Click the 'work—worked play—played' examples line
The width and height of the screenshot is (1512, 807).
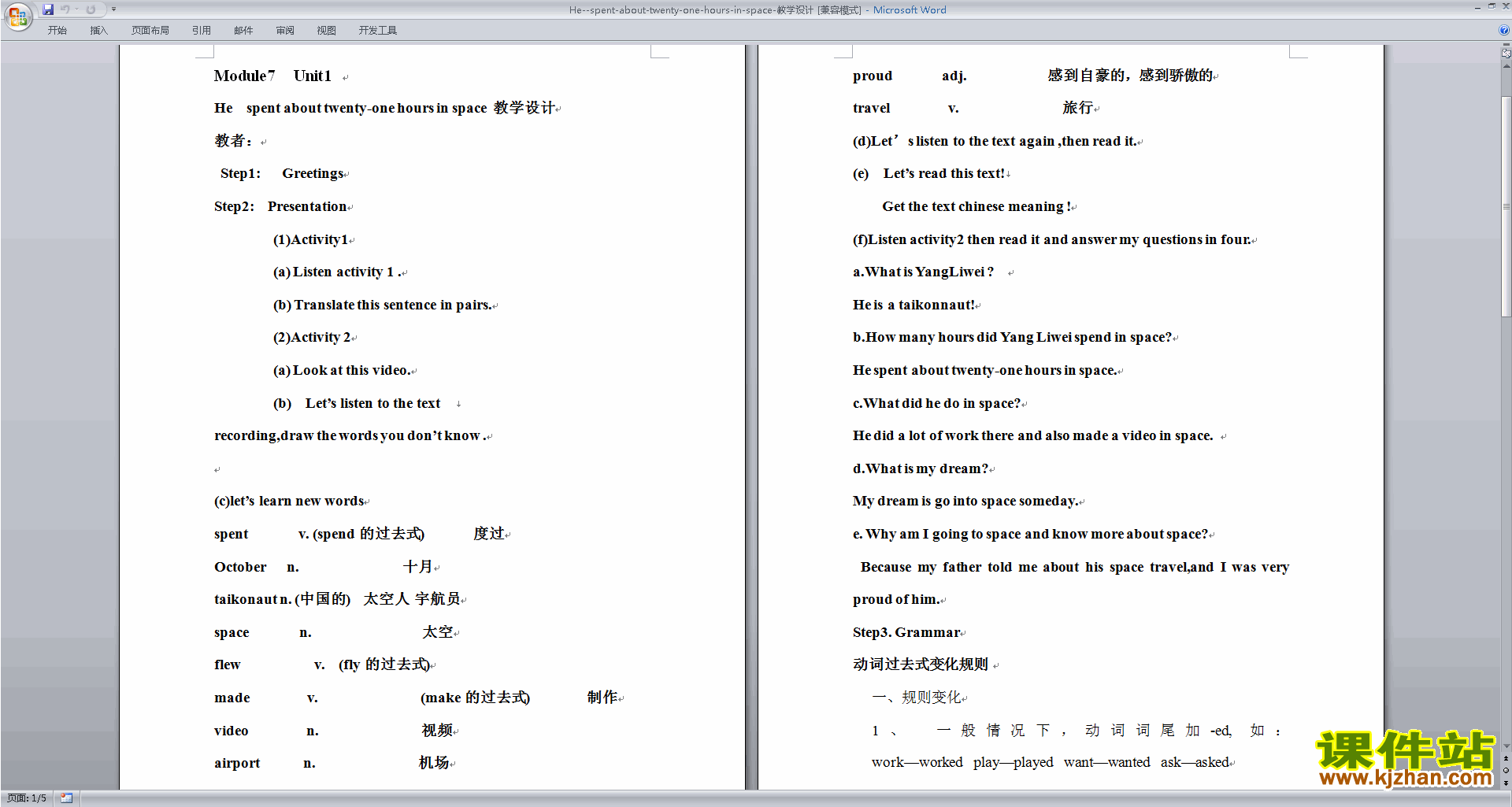click(1051, 762)
